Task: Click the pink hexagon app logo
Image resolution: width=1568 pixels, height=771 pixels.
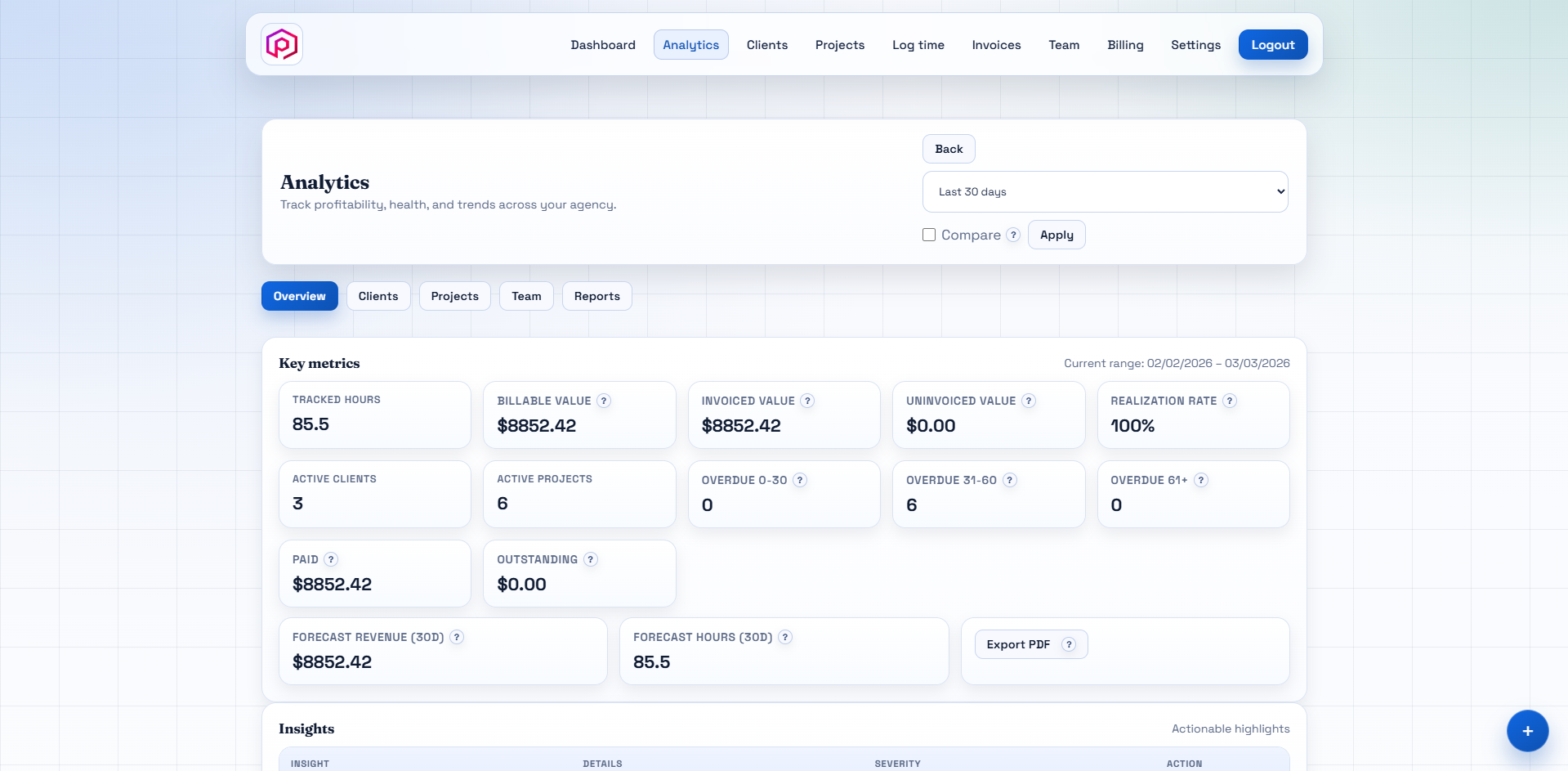Action: (x=281, y=44)
